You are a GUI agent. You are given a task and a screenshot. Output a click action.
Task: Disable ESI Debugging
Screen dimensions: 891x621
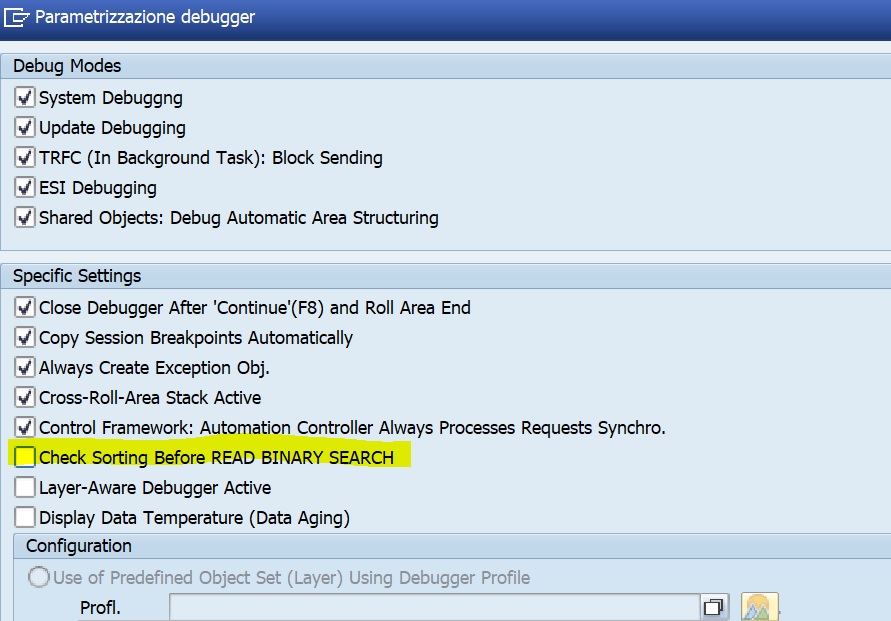tap(23, 187)
